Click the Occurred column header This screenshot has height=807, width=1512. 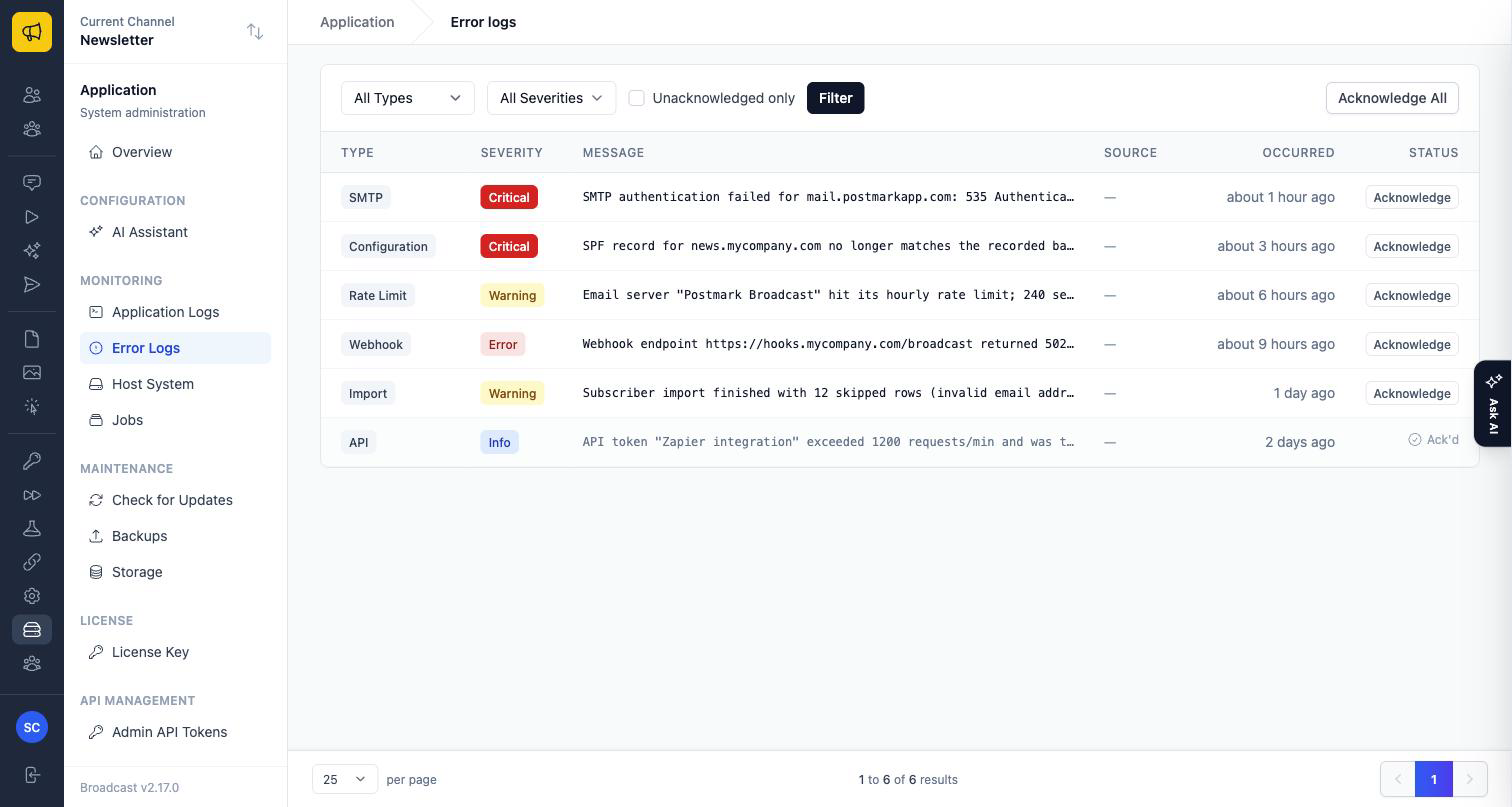1298,153
